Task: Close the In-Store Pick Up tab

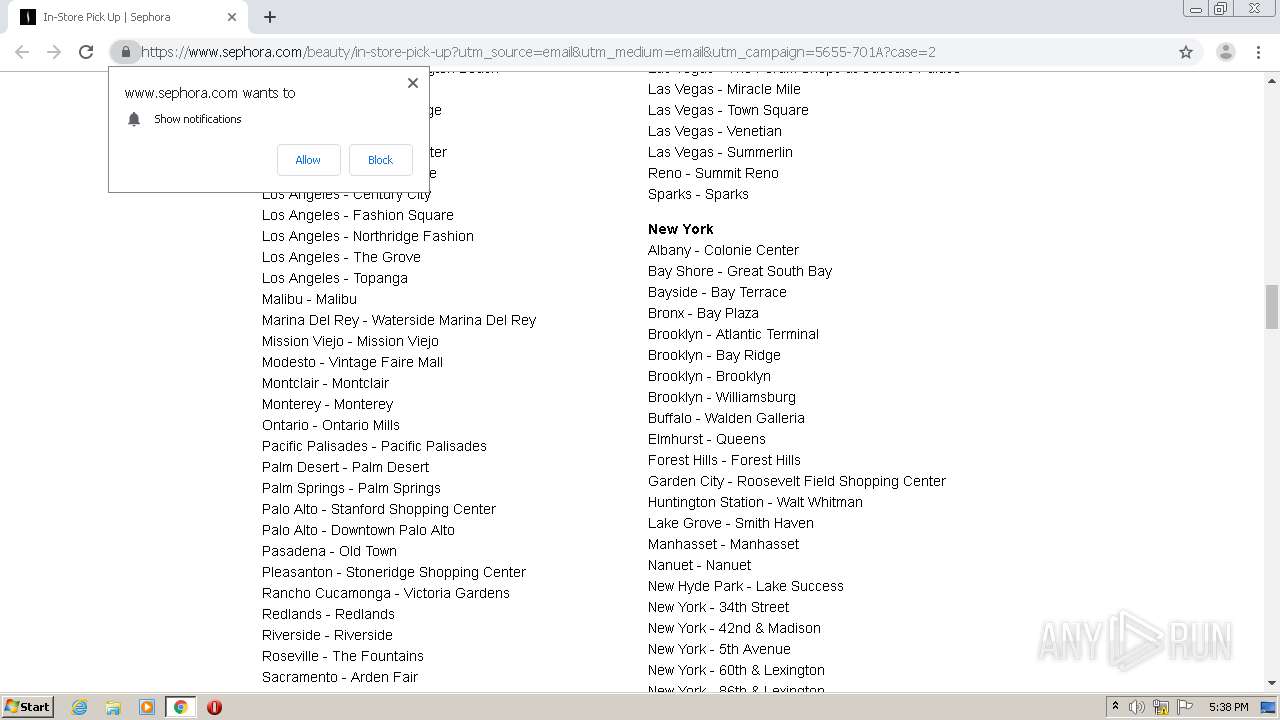Action: (x=232, y=17)
